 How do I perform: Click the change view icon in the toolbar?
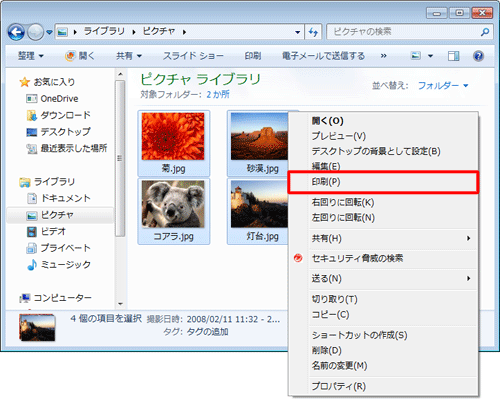(x=416, y=56)
